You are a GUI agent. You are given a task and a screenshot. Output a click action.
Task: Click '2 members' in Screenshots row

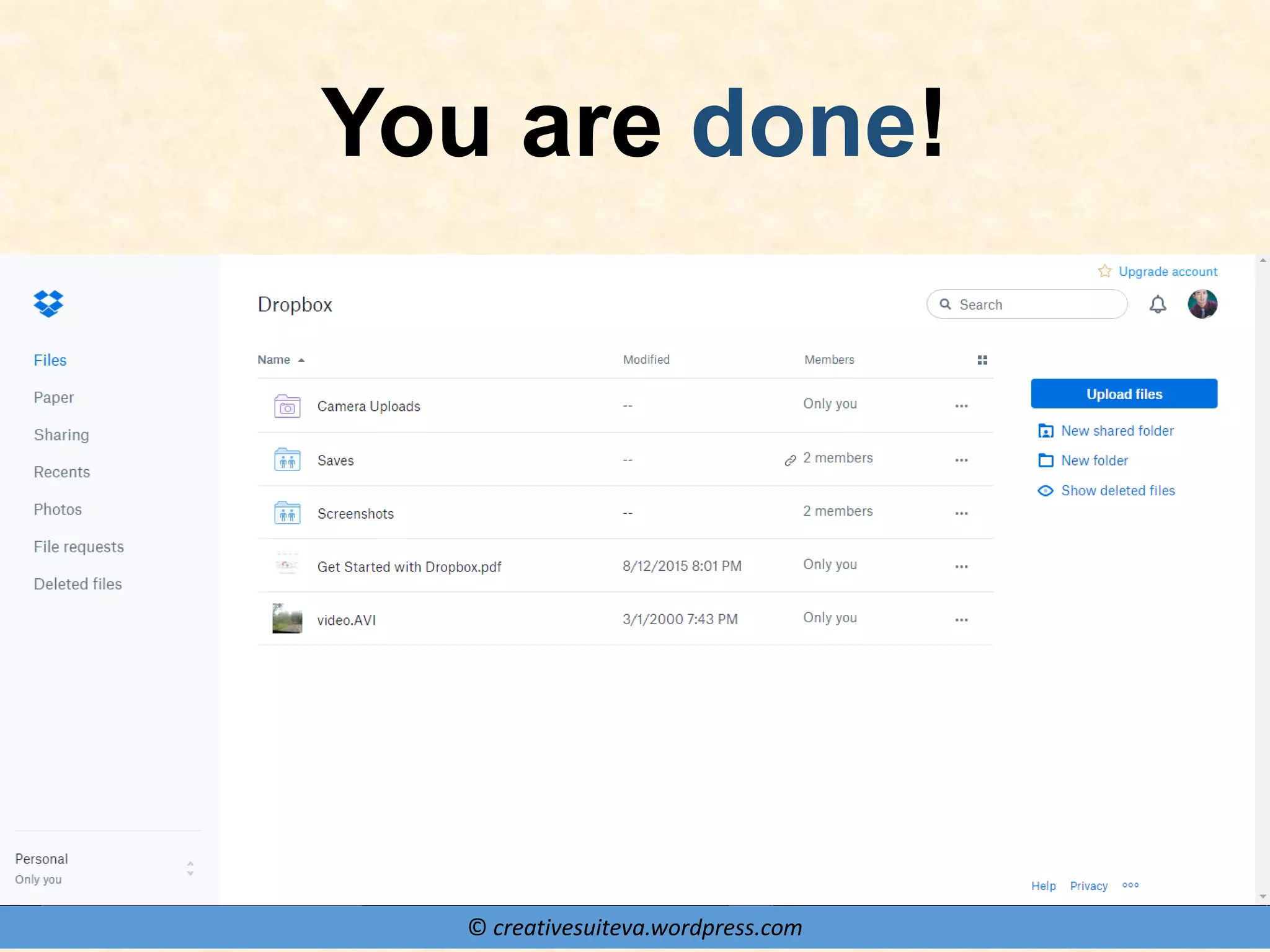838,511
